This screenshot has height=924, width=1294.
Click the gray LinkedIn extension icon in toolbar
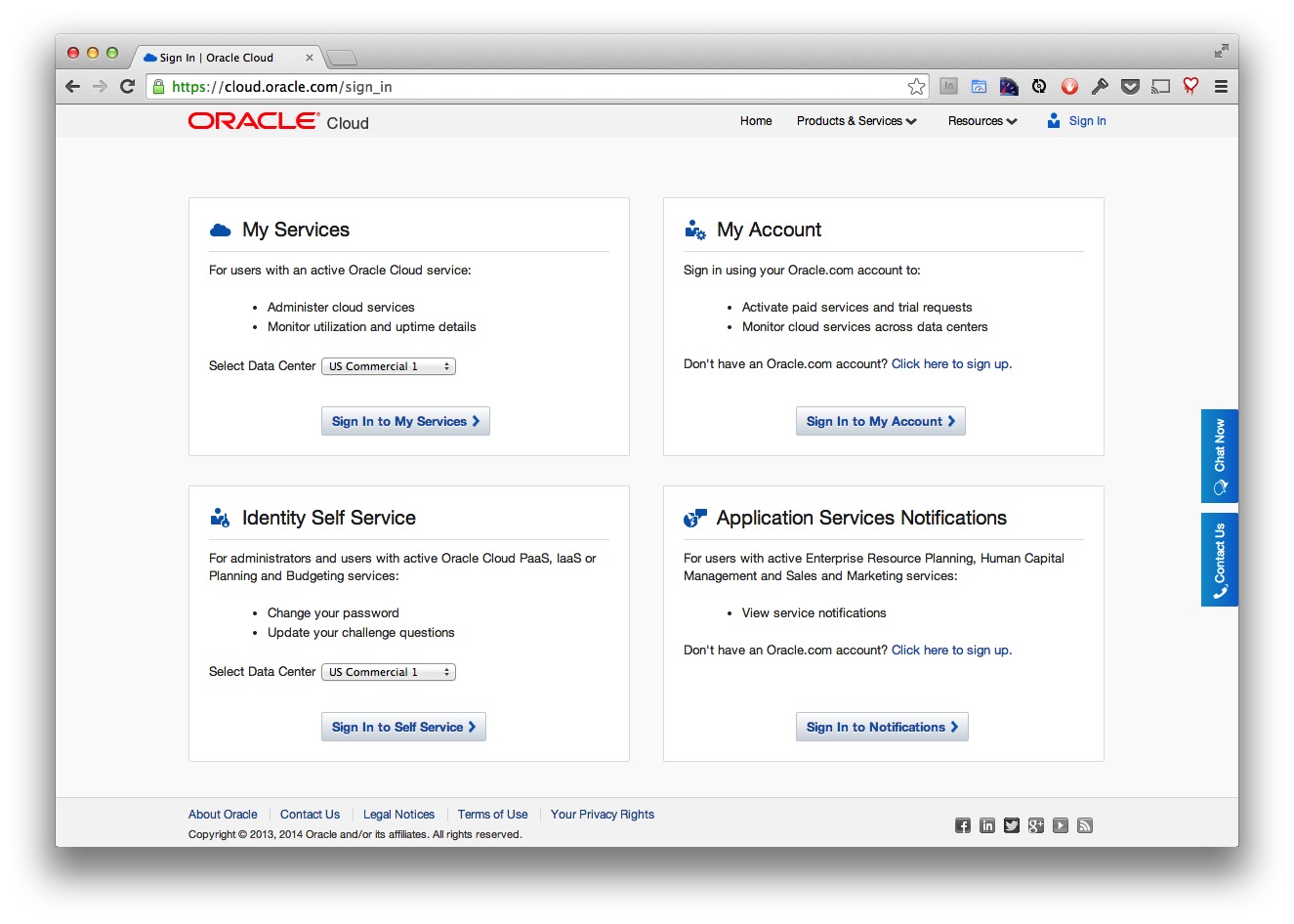[948, 86]
